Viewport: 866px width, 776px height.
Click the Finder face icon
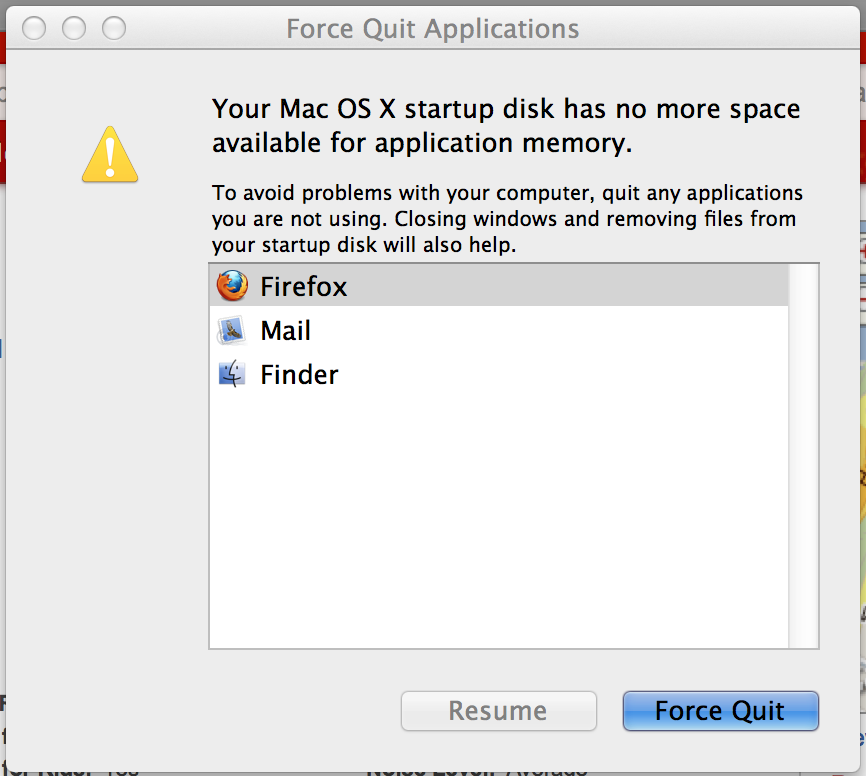(232, 375)
